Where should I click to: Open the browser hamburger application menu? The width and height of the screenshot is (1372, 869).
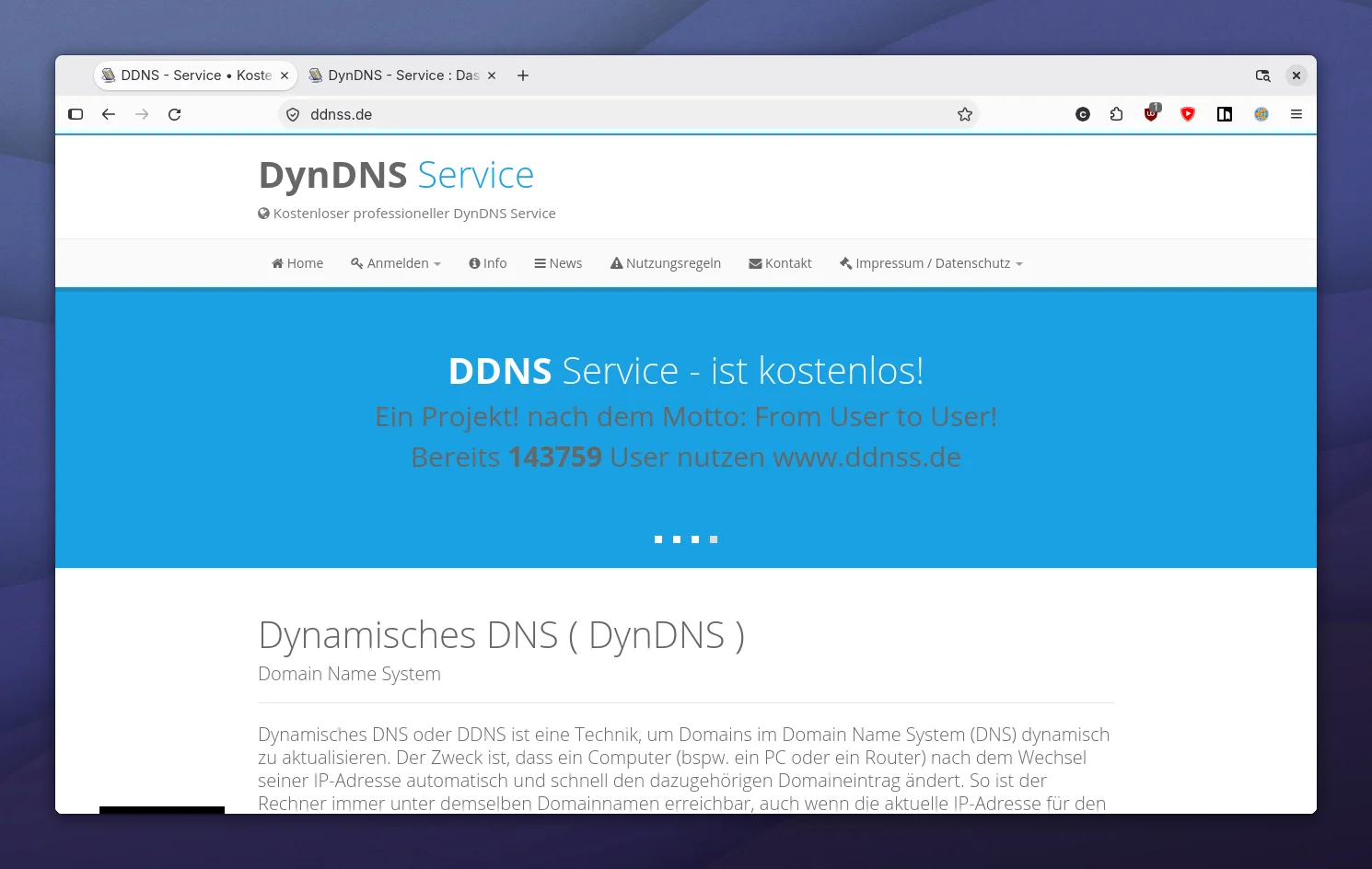pos(1296,114)
